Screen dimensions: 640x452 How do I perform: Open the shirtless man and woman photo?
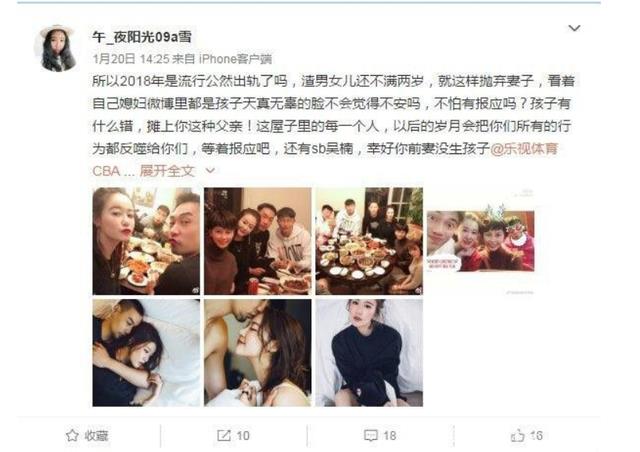click(258, 353)
